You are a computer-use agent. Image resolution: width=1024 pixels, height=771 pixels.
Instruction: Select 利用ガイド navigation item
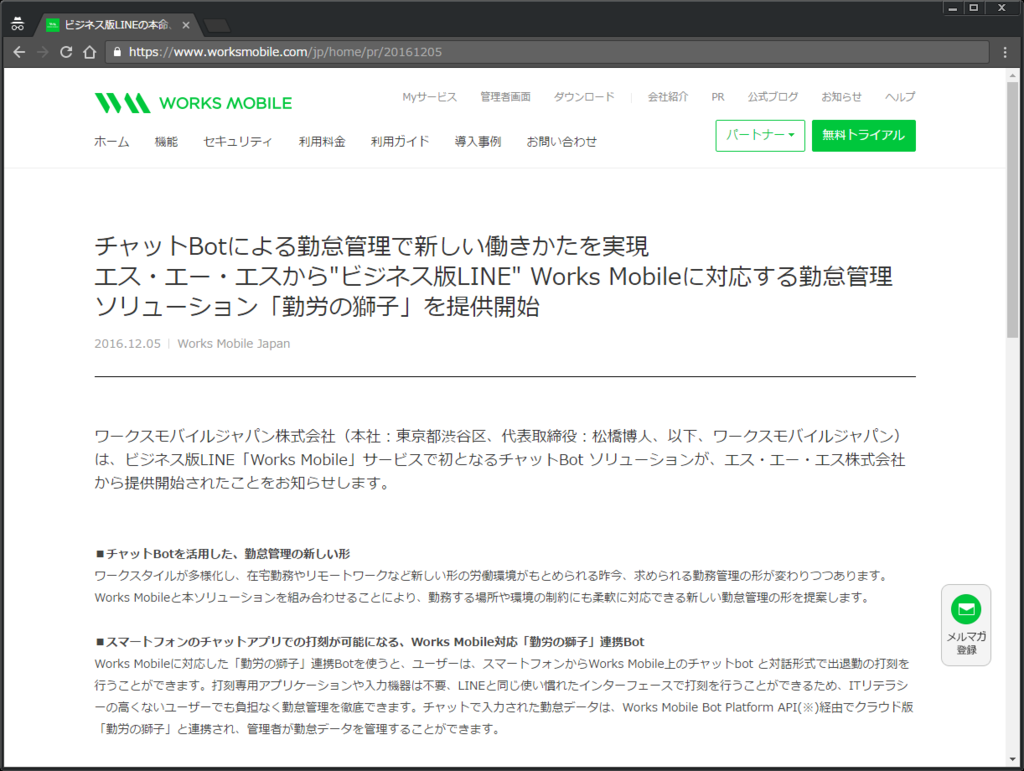(x=400, y=142)
